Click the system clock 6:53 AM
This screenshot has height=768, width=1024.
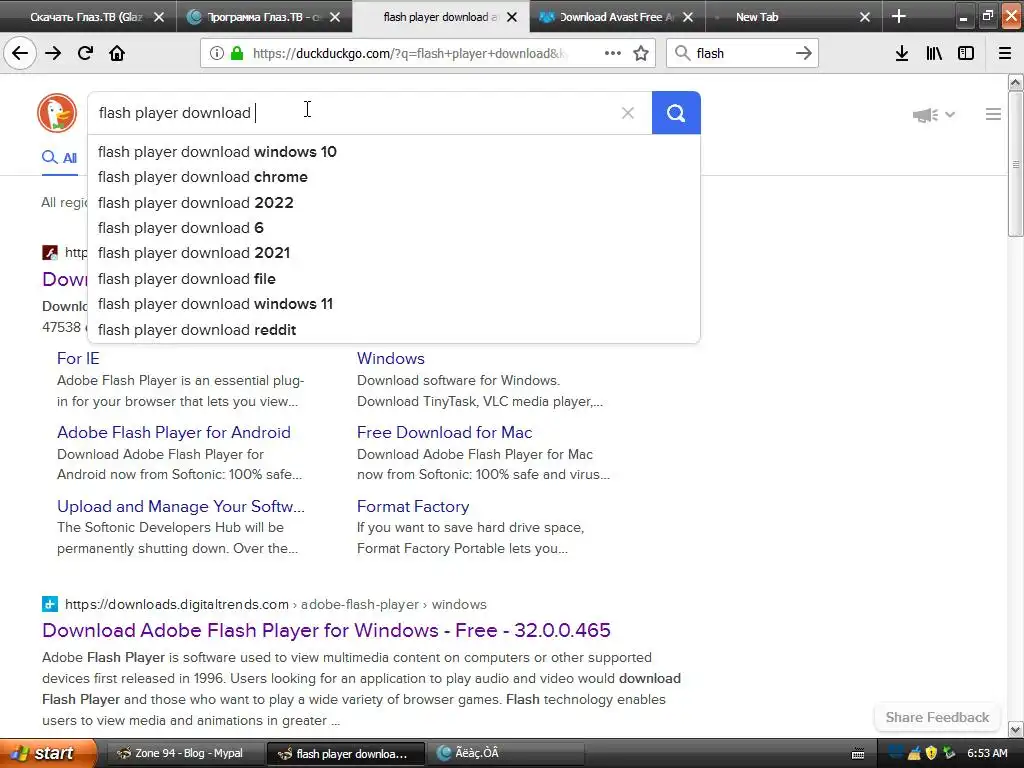tap(987, 753)
